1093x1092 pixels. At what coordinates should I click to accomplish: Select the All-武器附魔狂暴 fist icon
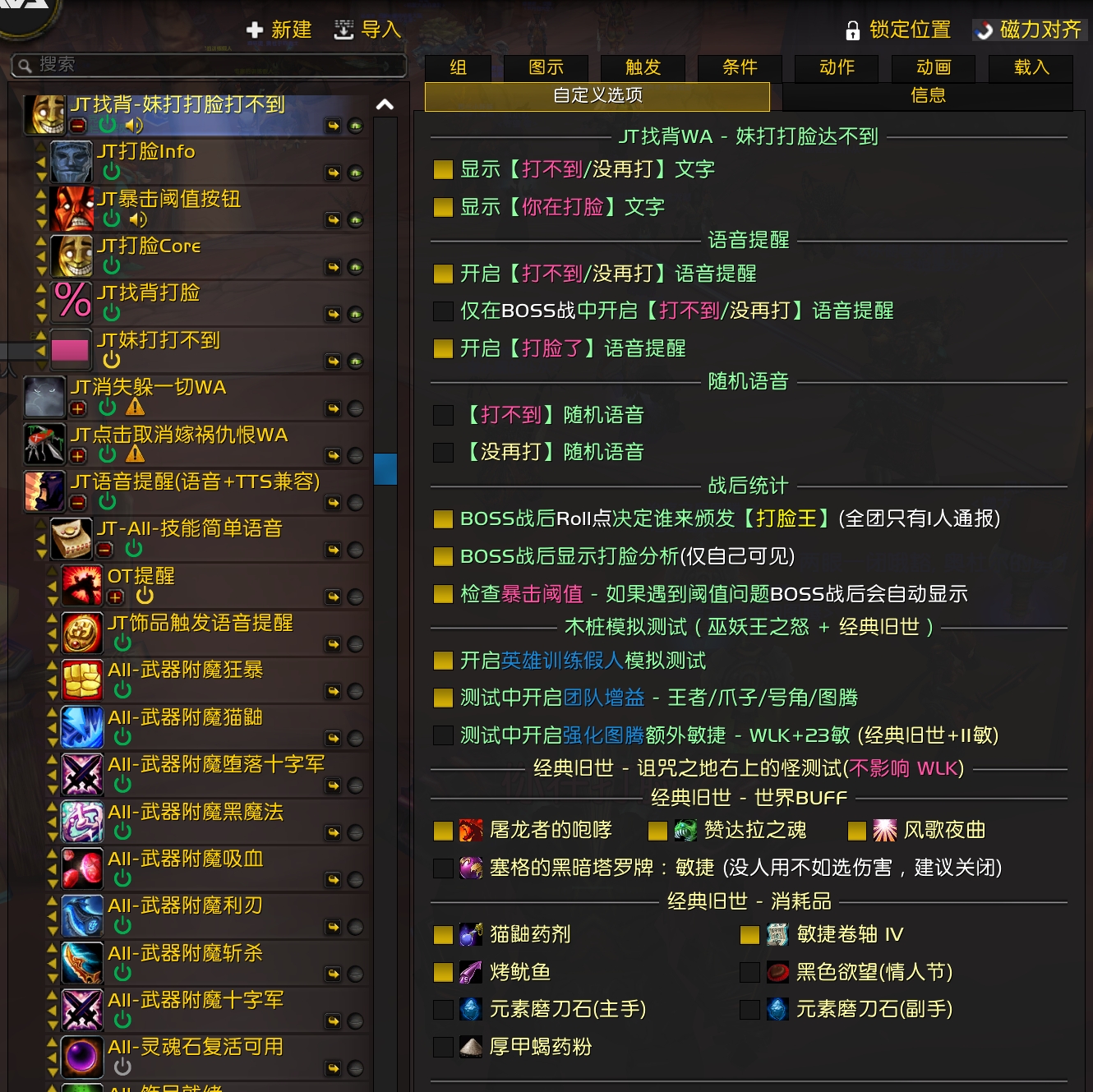(82, 680)
